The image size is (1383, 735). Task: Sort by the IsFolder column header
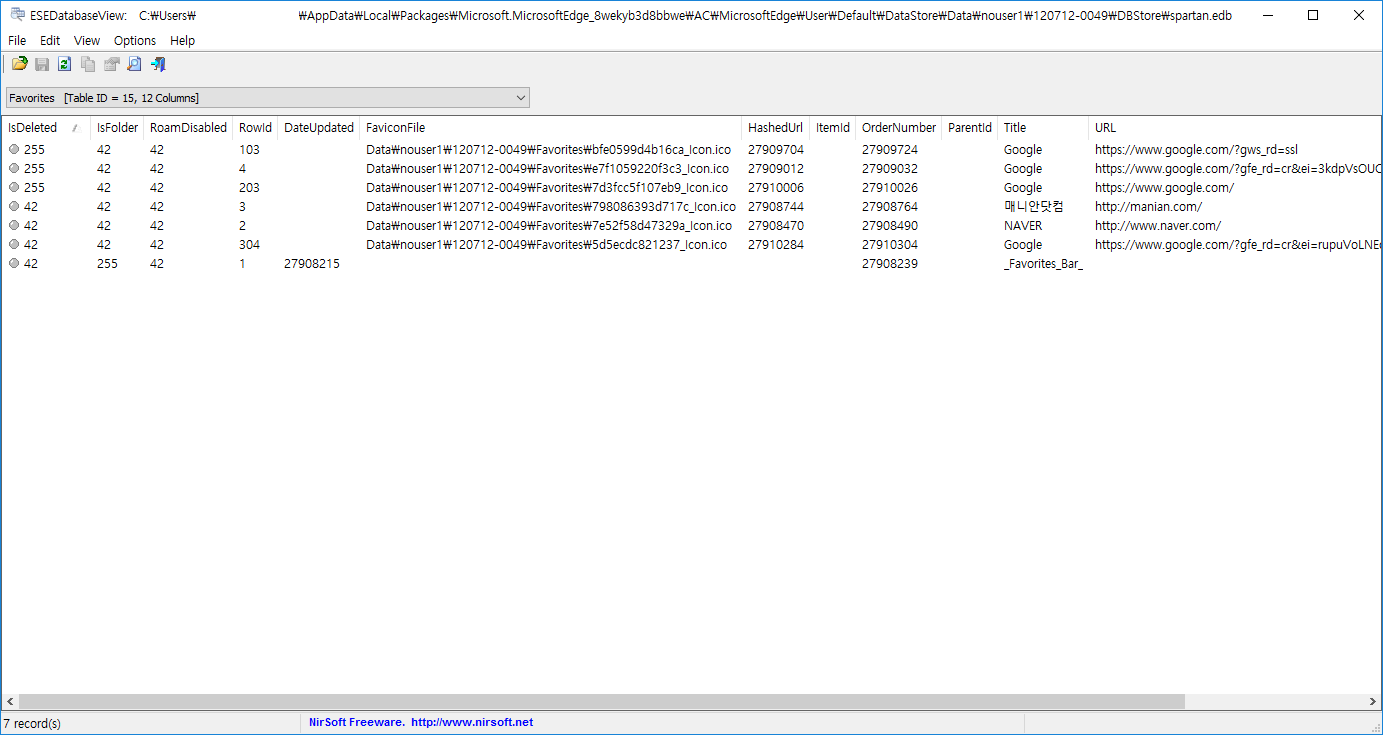(x=117, y=127)
